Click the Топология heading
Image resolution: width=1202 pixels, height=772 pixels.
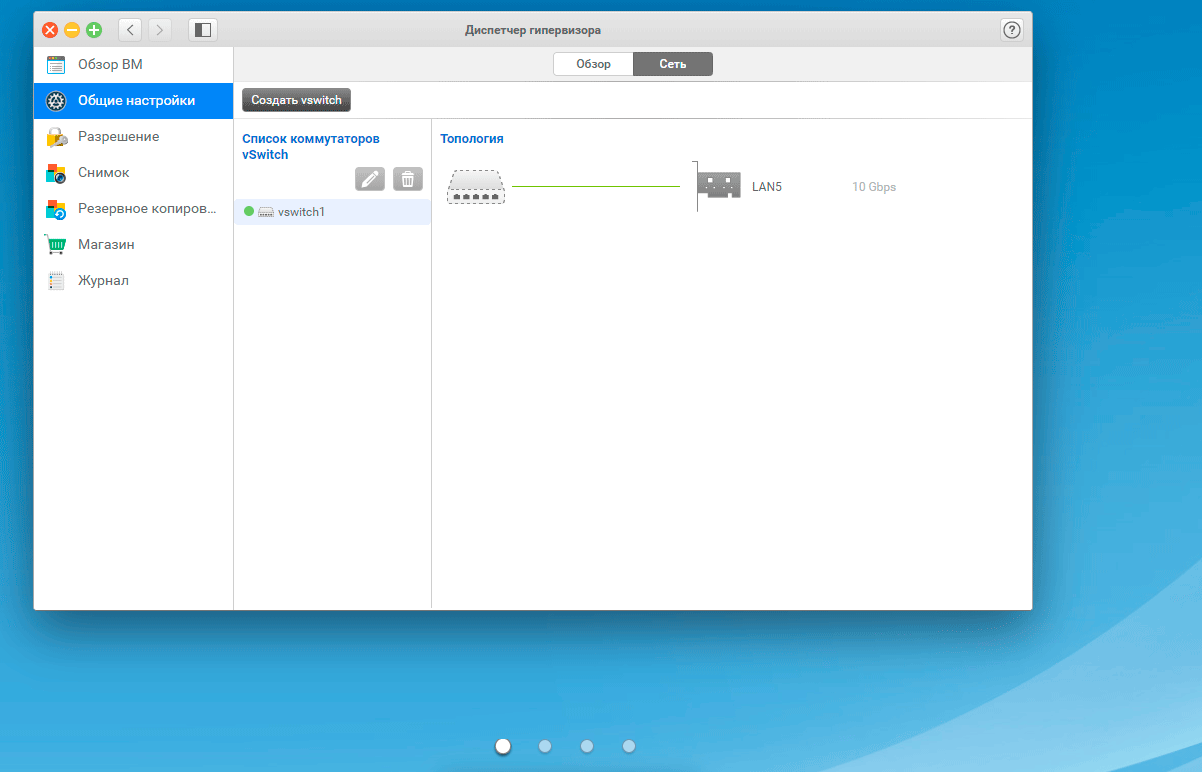[472, 139]
